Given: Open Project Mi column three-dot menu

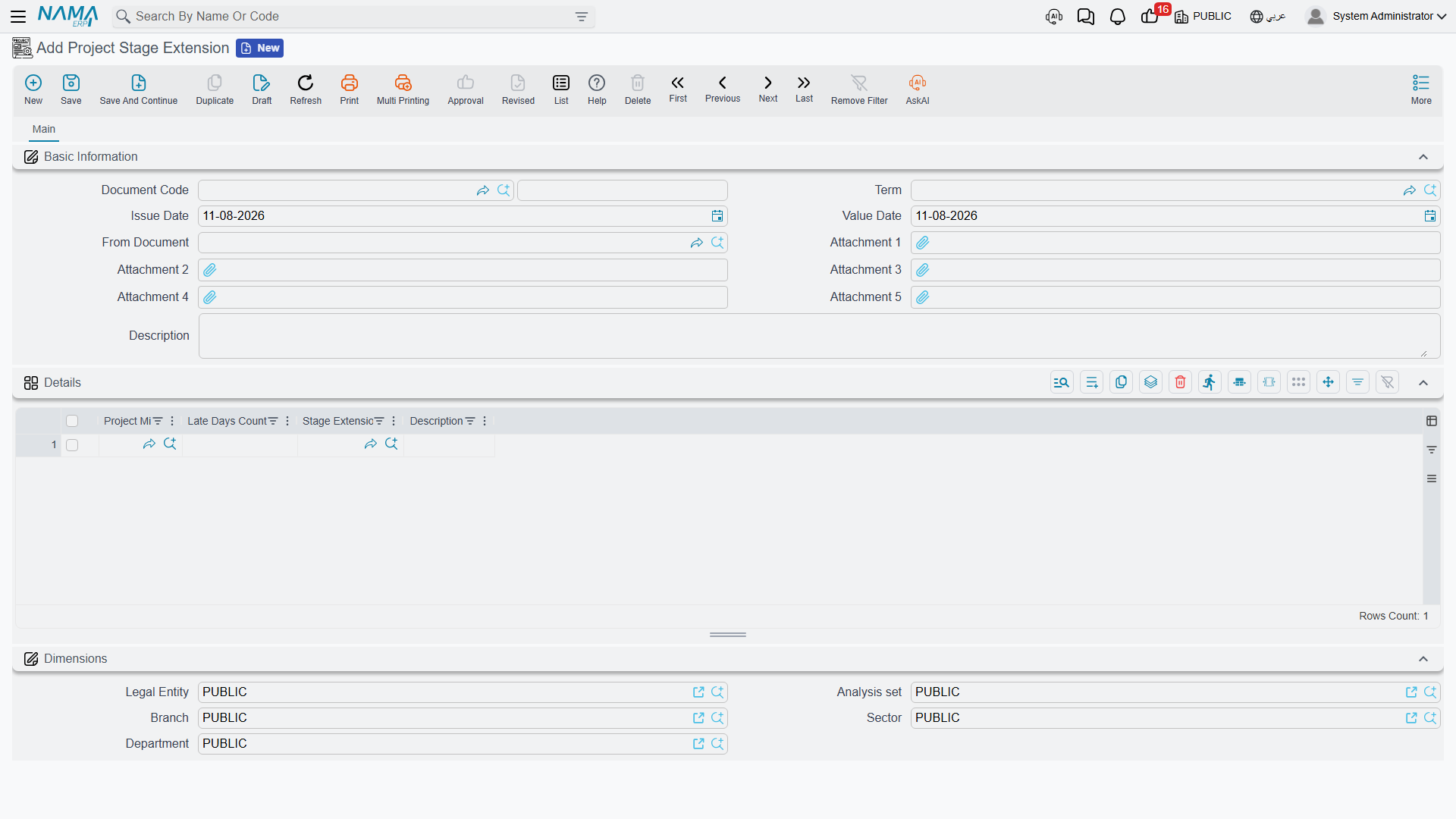Looking at the screenshot, I should (x=172, y=421).
